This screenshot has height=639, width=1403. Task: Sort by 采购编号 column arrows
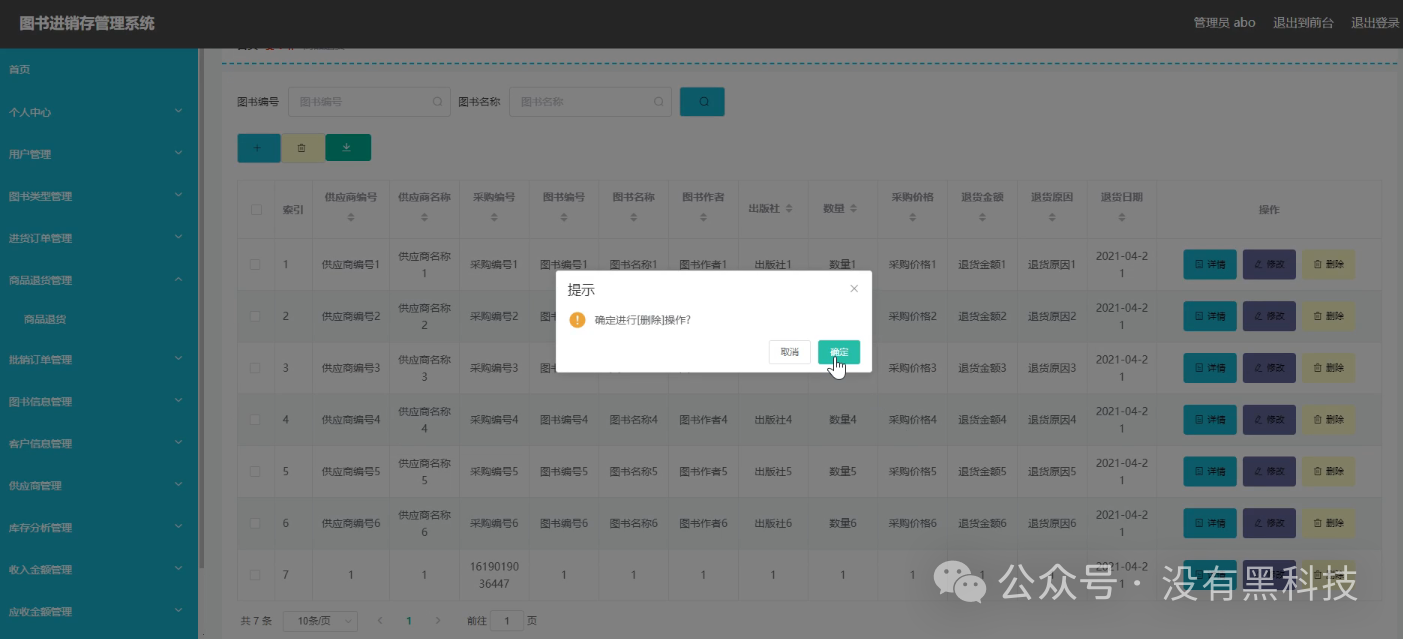pyautogui.click(x=494, y=217)
